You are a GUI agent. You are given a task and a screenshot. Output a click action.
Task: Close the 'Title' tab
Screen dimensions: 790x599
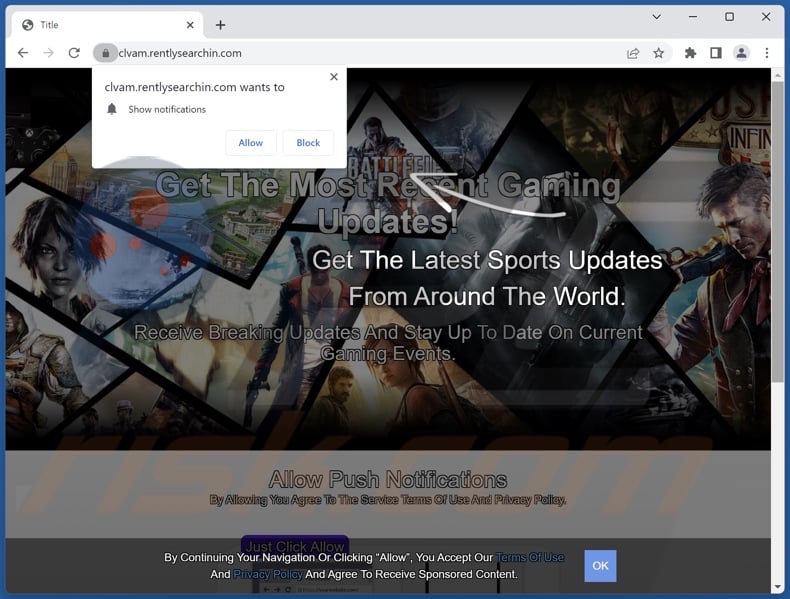pyautogui.click(x=190, y=25)
